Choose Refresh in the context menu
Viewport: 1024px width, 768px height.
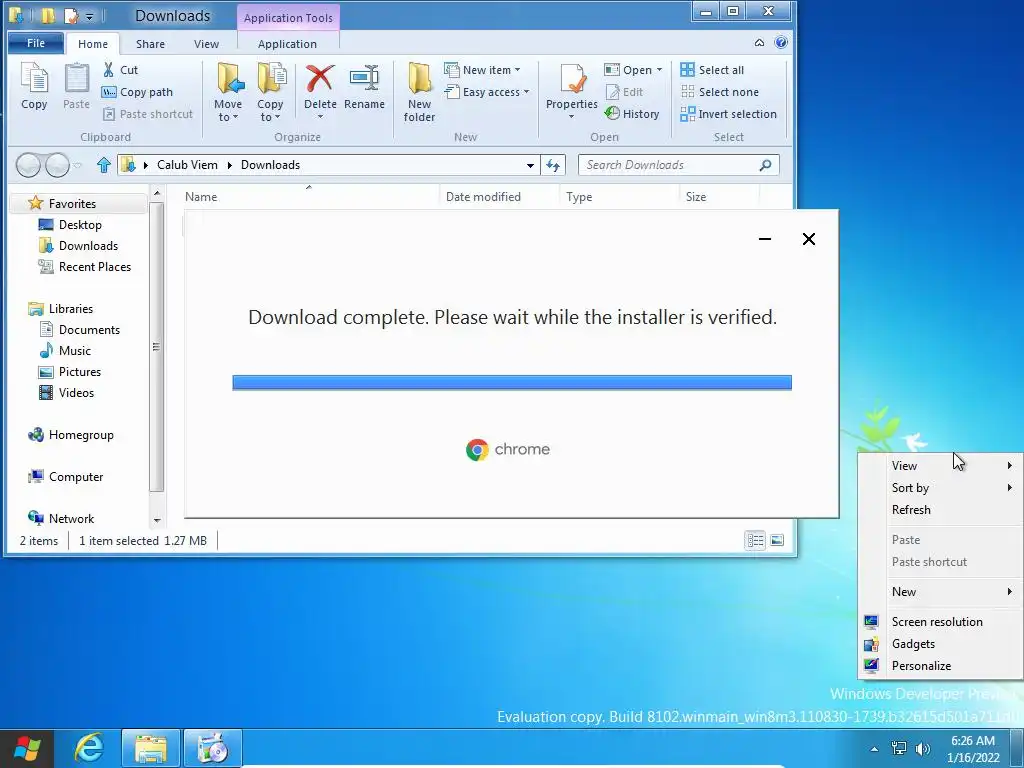941,510
